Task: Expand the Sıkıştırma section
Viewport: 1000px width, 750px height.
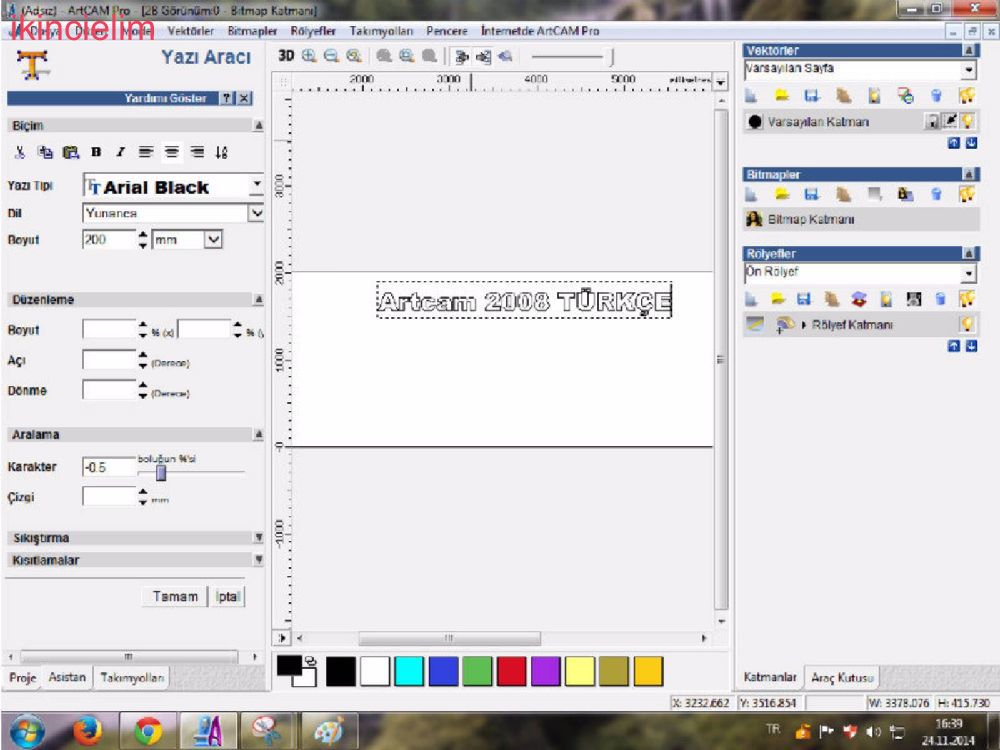Action: point(258,538)
